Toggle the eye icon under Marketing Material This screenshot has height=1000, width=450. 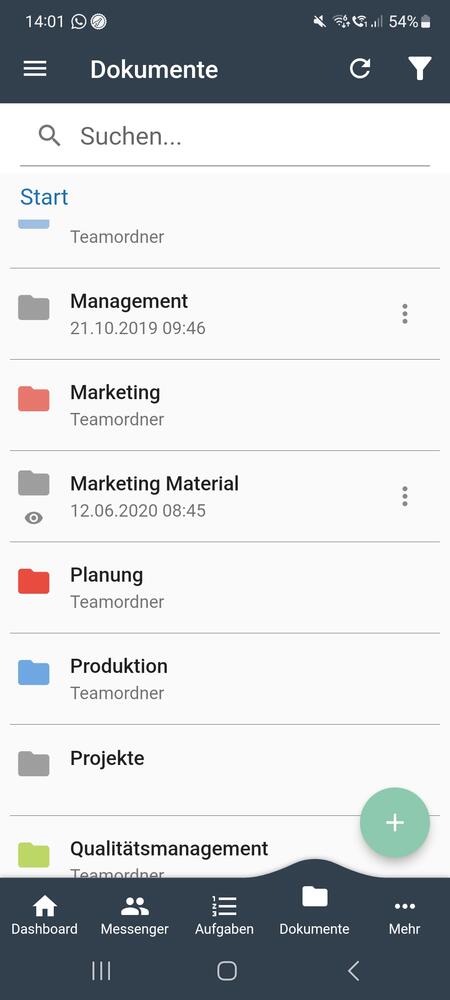(x=34, y=518)
